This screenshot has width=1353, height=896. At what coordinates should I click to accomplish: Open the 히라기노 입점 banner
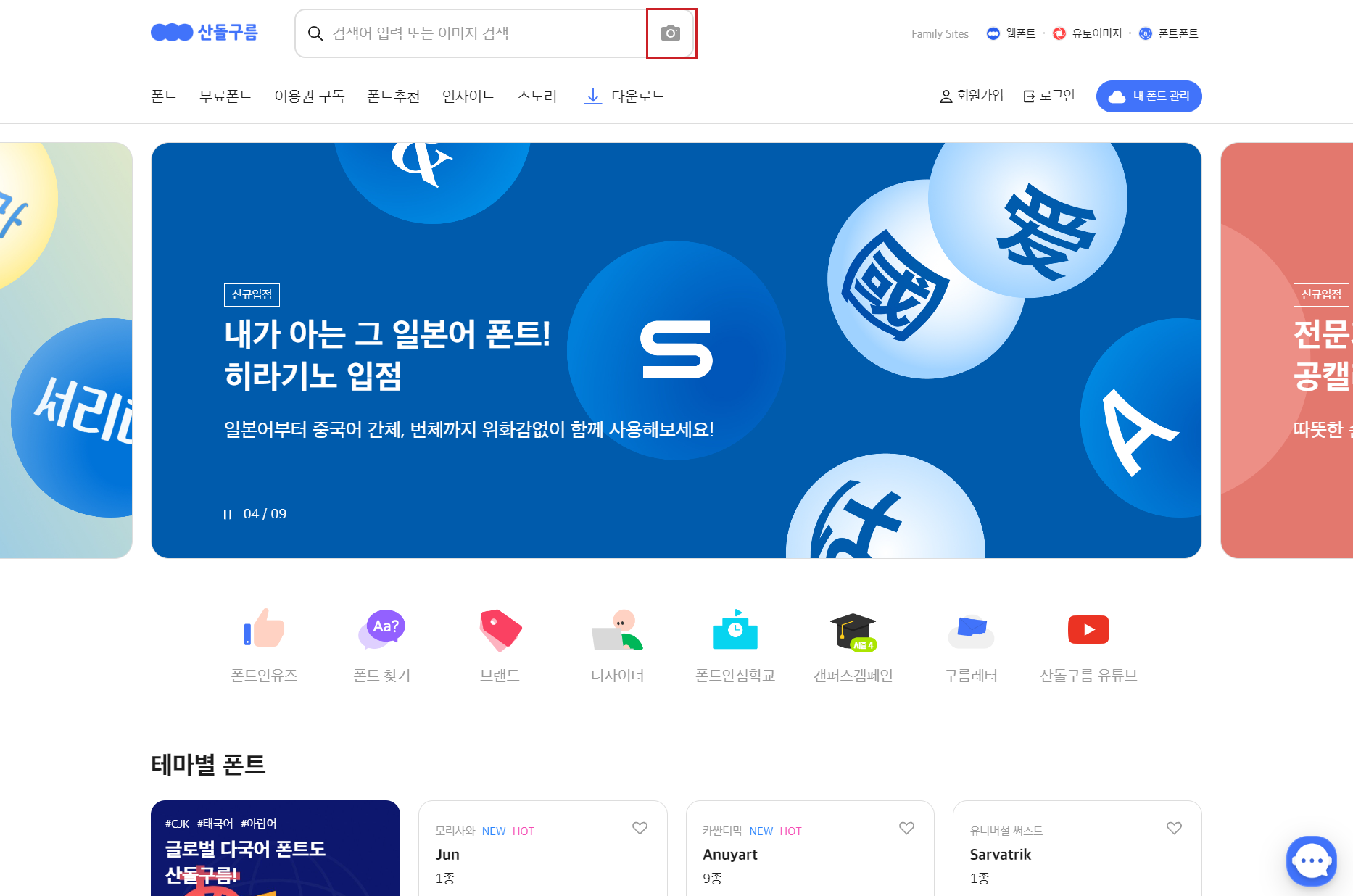(x=676, y=350)
